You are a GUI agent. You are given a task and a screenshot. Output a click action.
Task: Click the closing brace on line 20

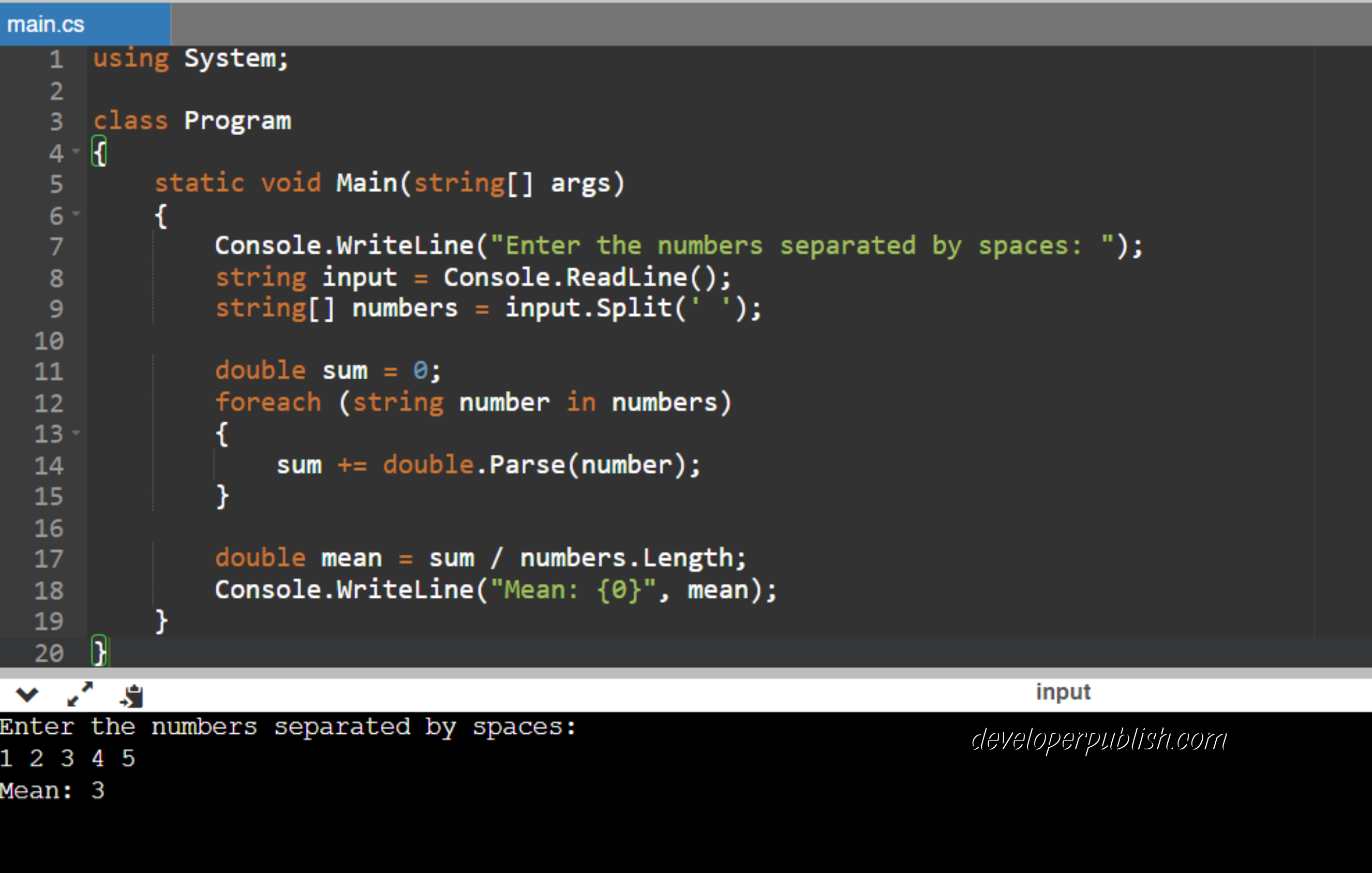pos(98,652)
